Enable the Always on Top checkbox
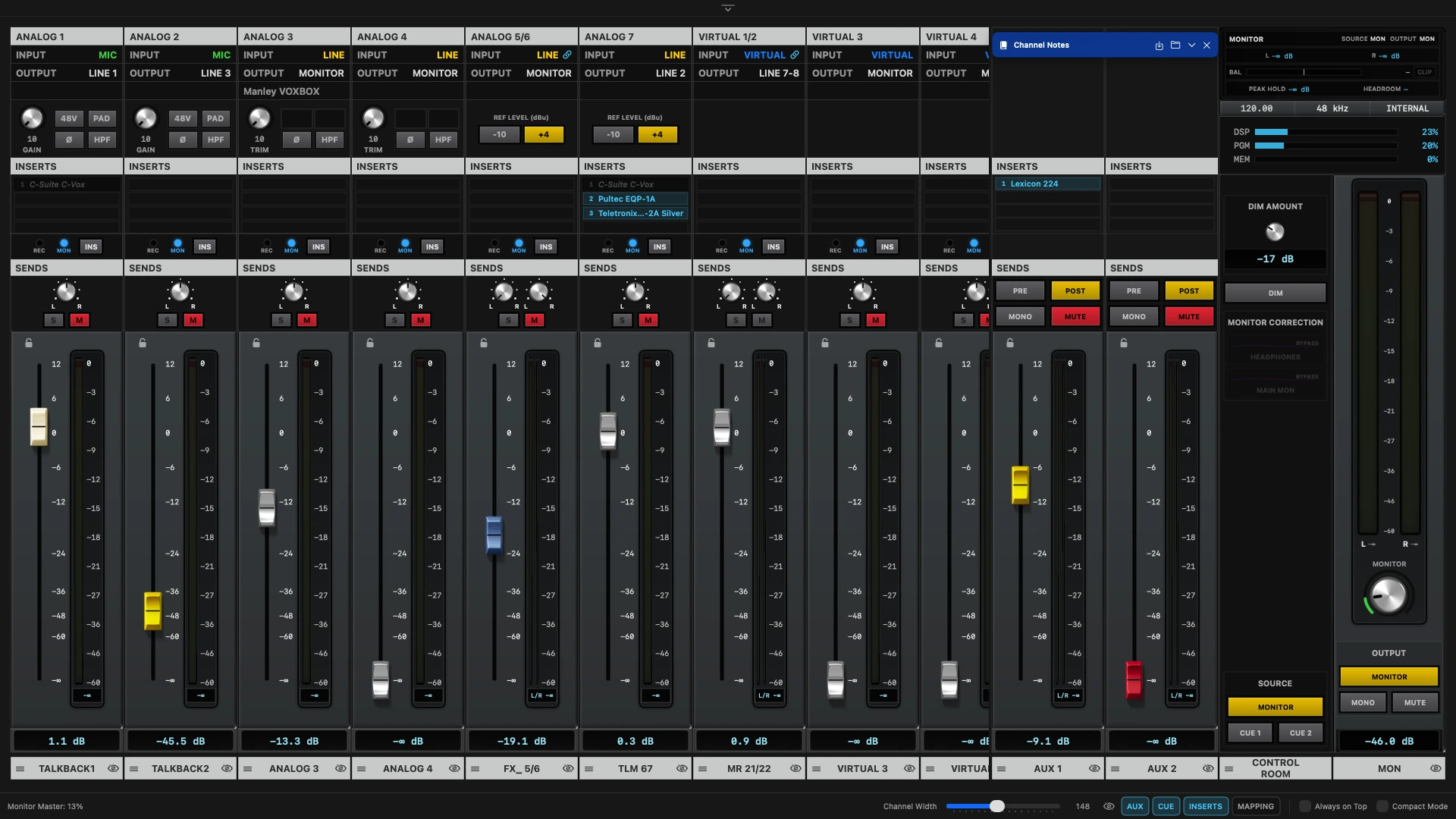 (x=1305, y=806)
